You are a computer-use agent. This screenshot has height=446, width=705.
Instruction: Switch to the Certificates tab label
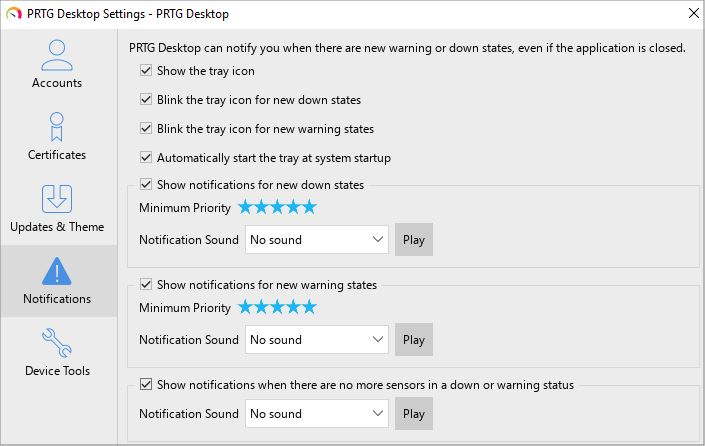[x=57, y=155]
